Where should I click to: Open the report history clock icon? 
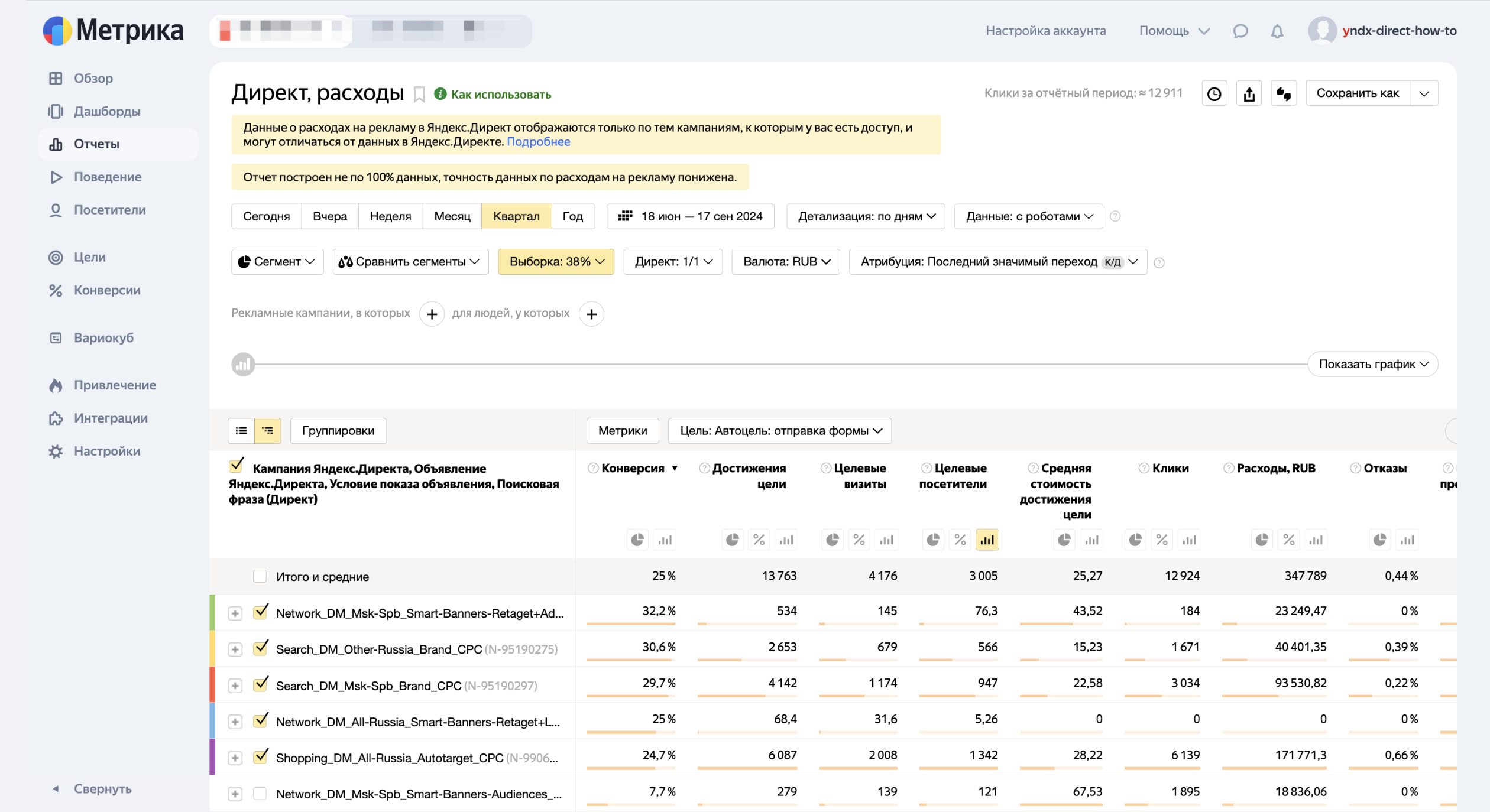pyautogui.click(x=1214, y=93)
